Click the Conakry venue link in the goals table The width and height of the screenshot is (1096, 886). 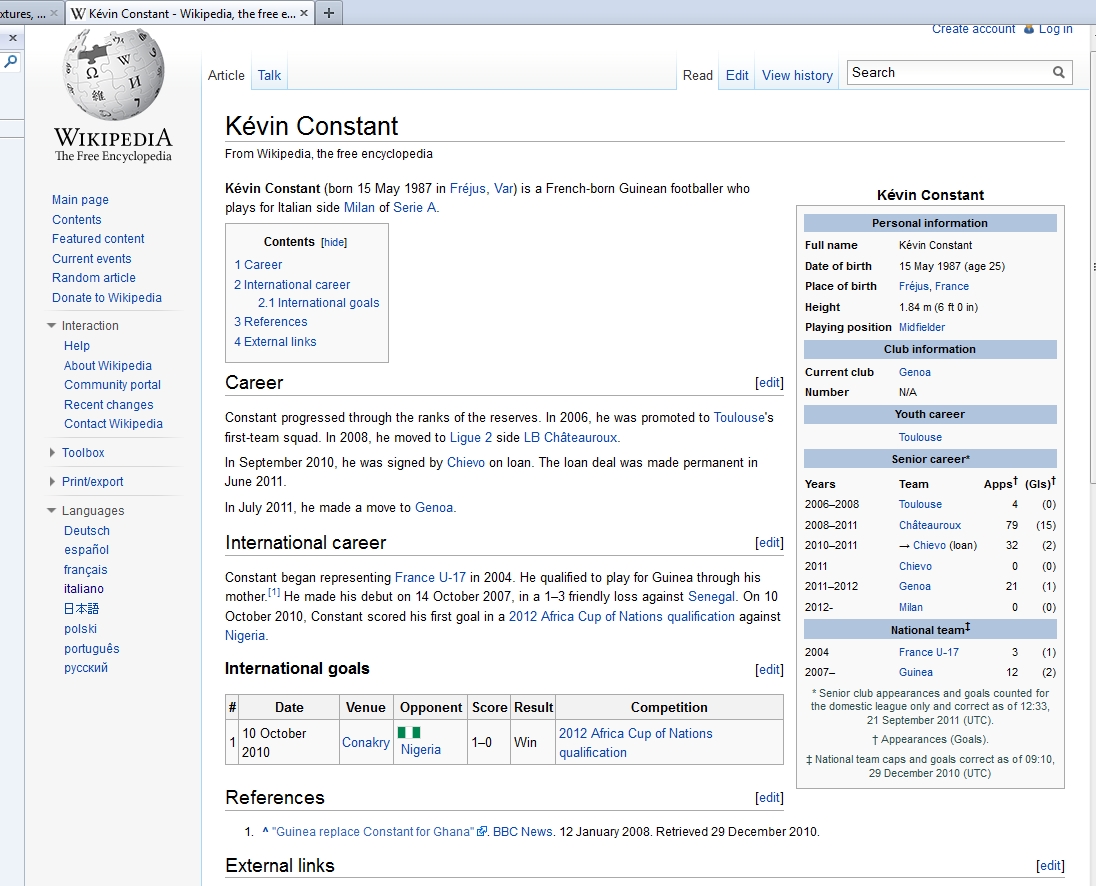point(366,743)
